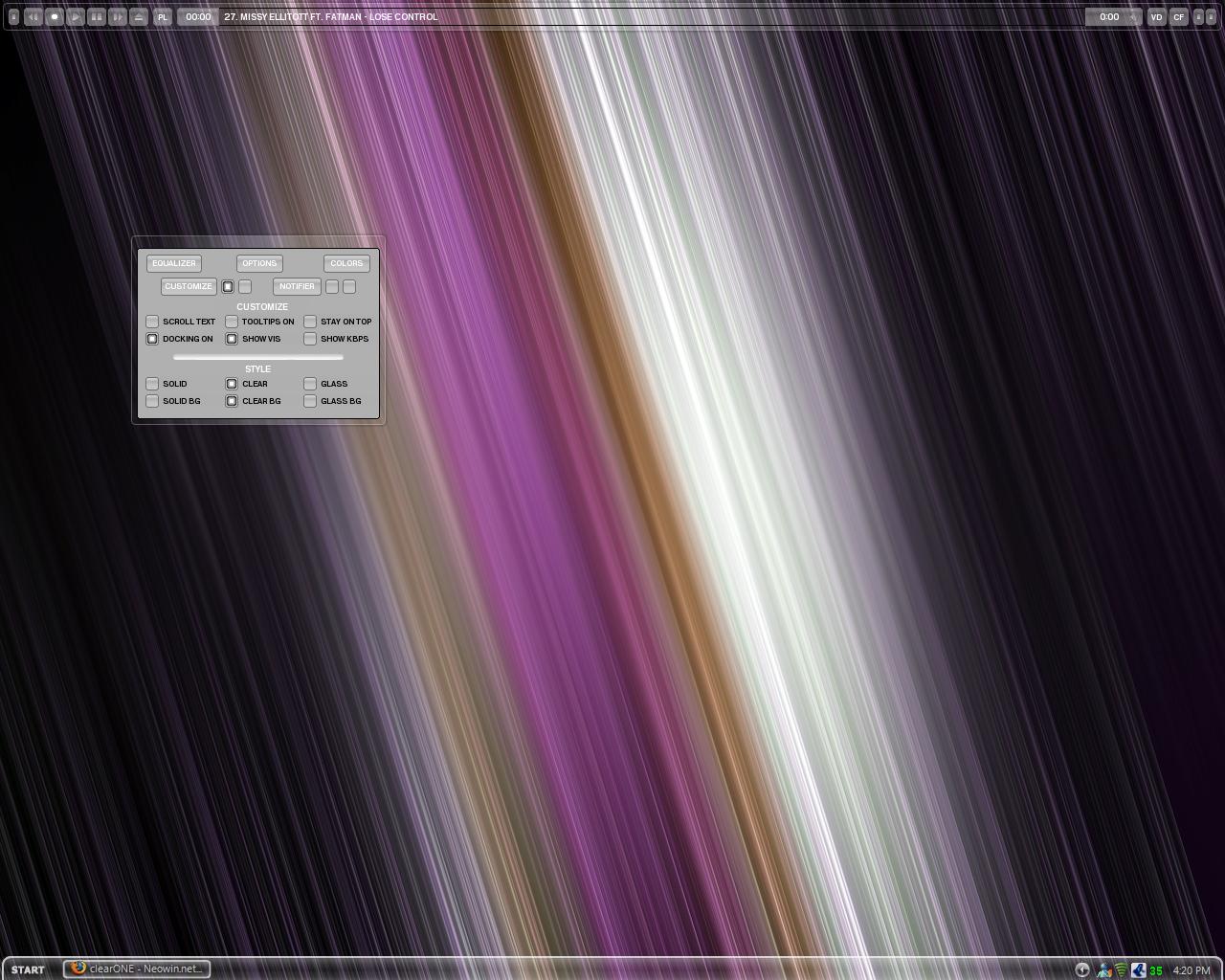Click the 0:00 volume display box
The image size is (1225, 980).
pyautogui.click(x=1113, y=16)
